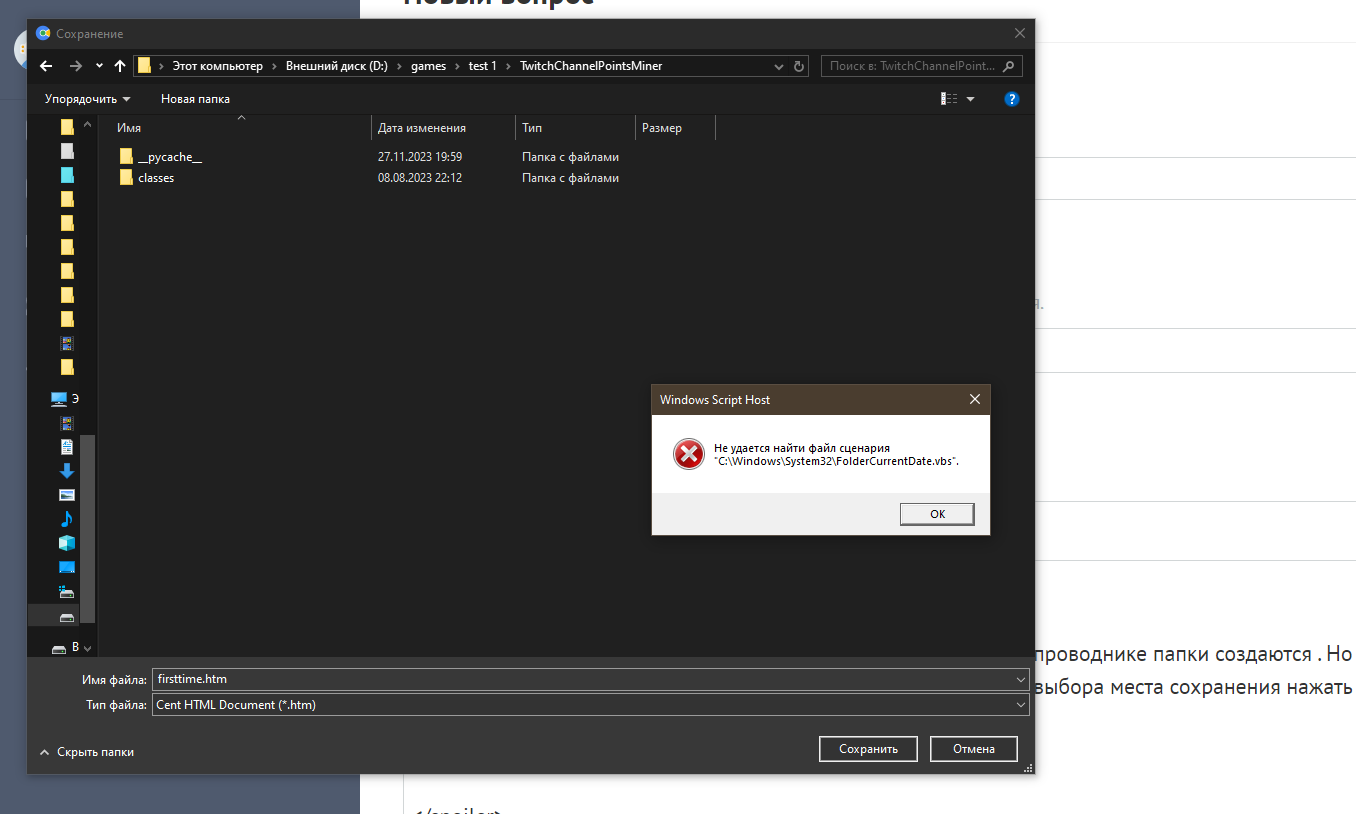
Task: Open the Упорядочить menu
Action: point(88,99)
